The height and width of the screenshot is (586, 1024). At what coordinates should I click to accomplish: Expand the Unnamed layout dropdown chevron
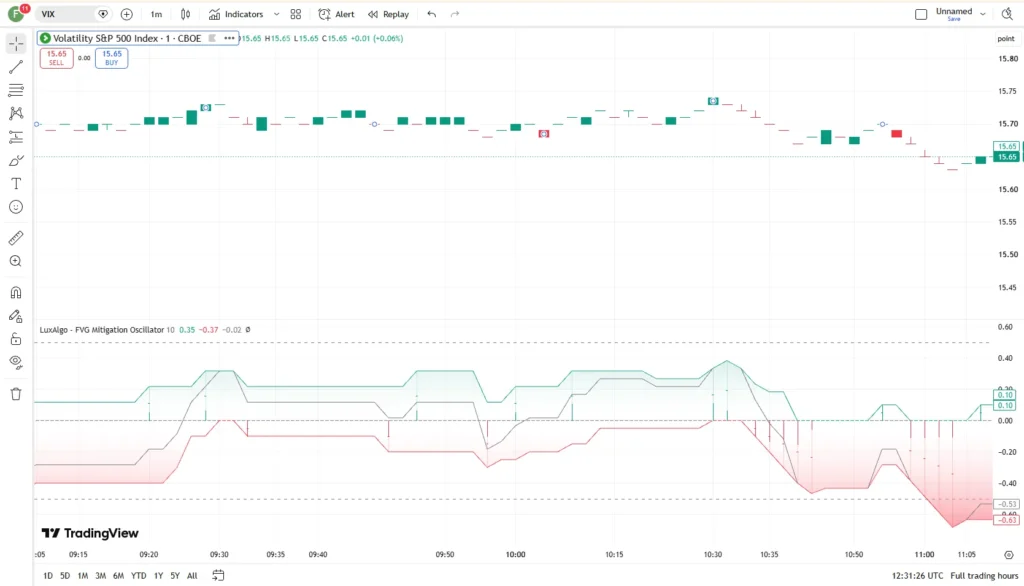(983, 14)
